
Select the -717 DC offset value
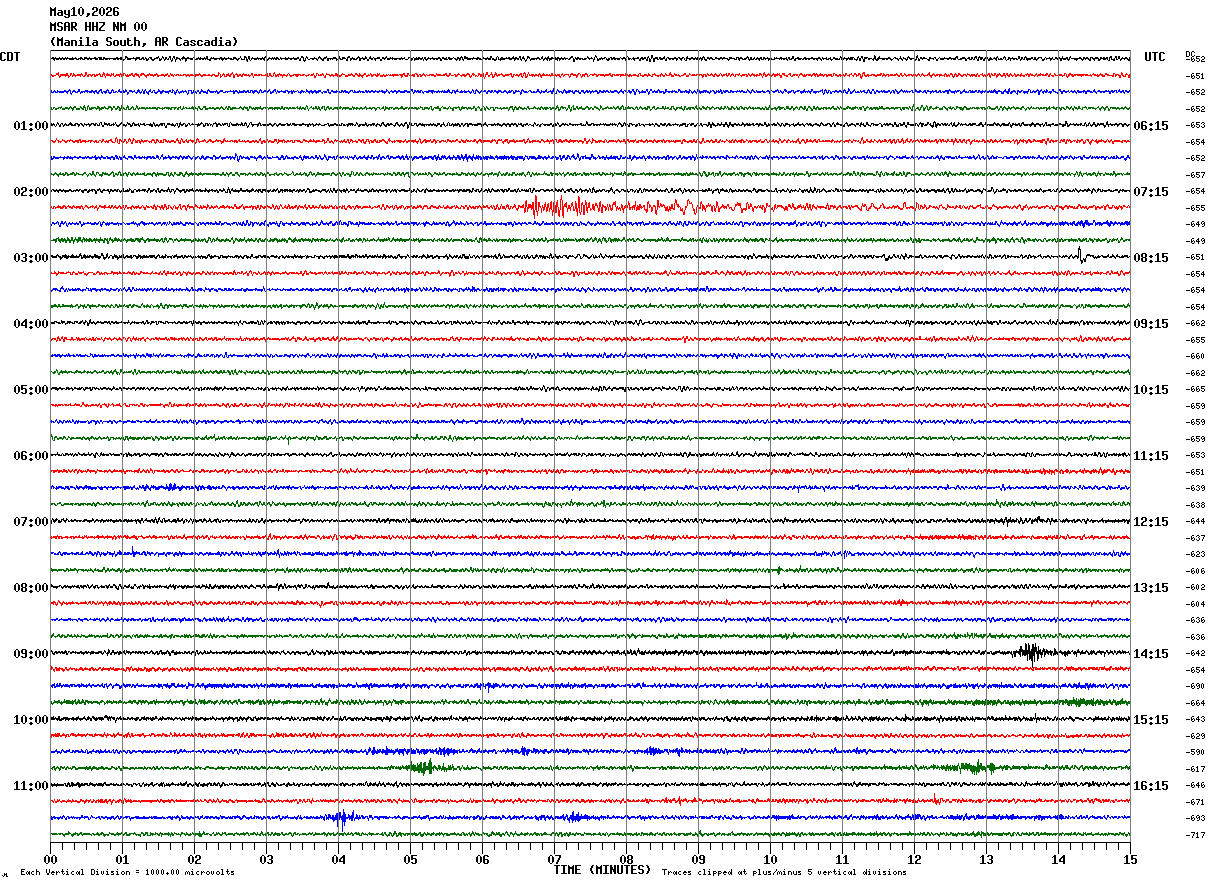tap(1195, 835)
